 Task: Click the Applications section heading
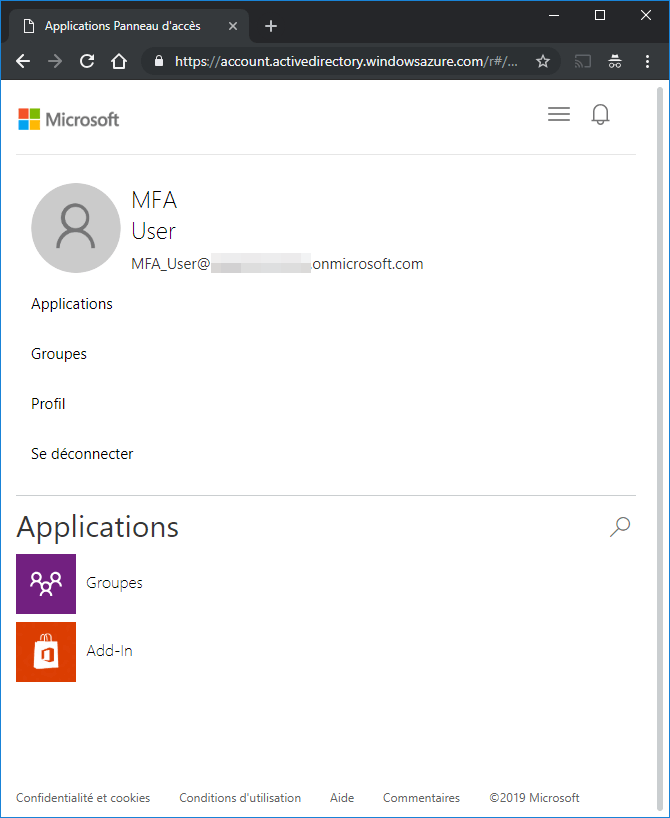click(98, 527)
